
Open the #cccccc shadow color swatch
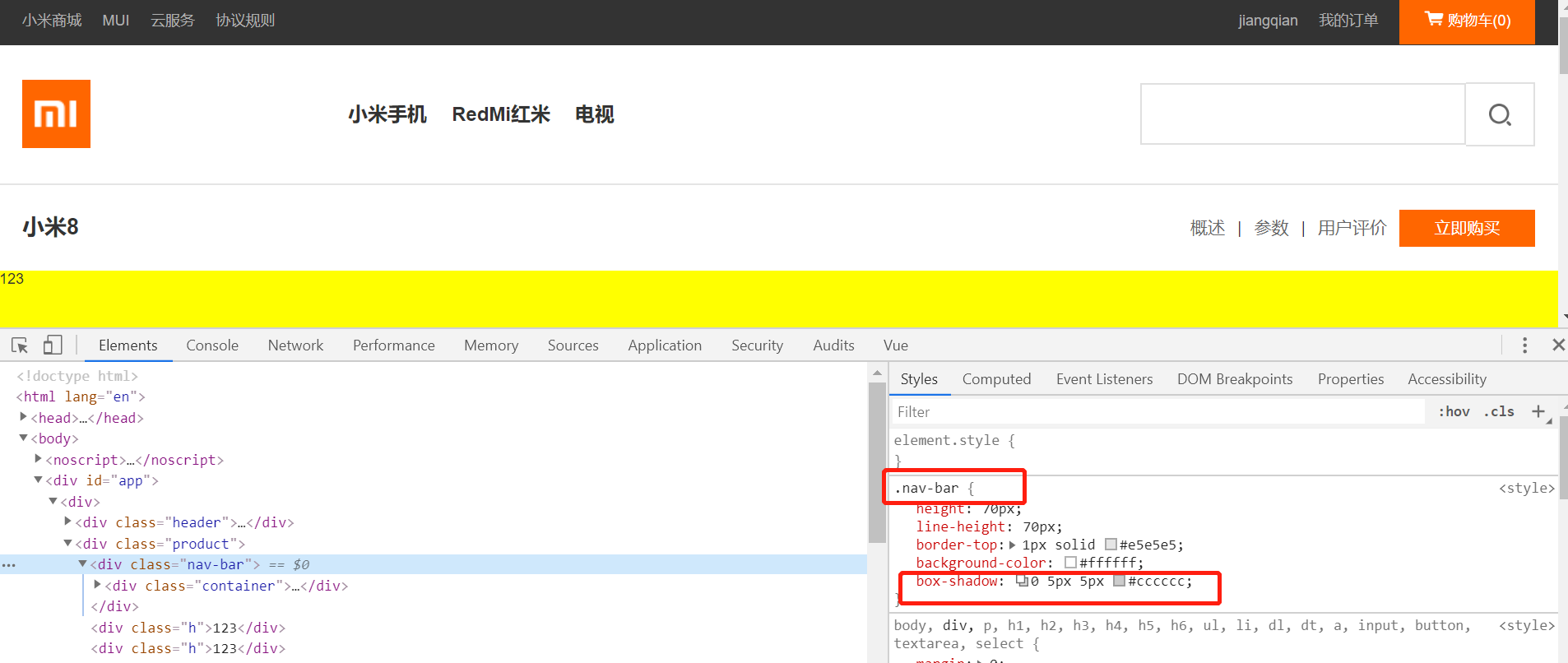click(x=1119, y=581)
